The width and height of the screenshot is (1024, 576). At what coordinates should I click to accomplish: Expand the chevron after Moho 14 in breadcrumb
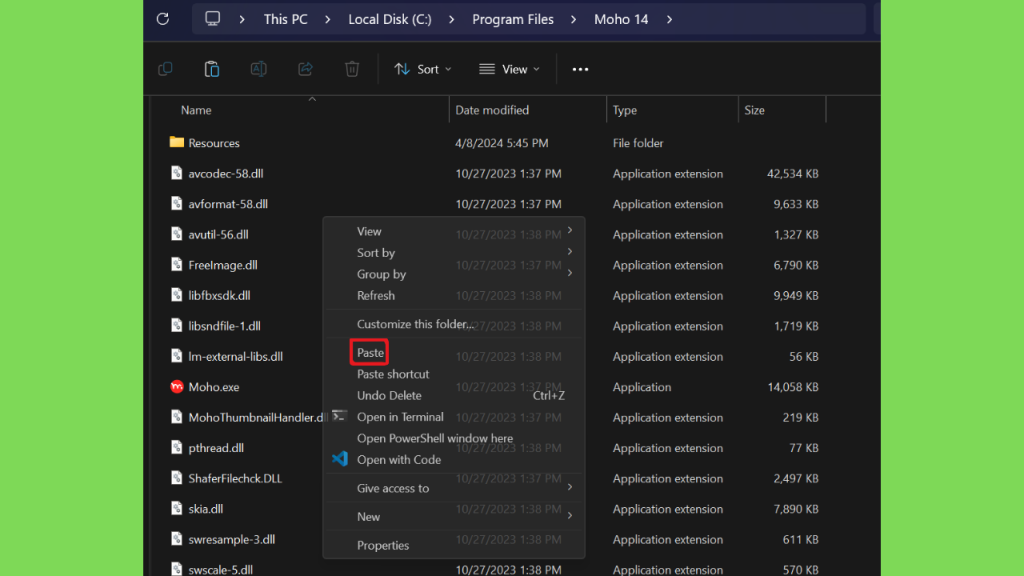point(669,20)
